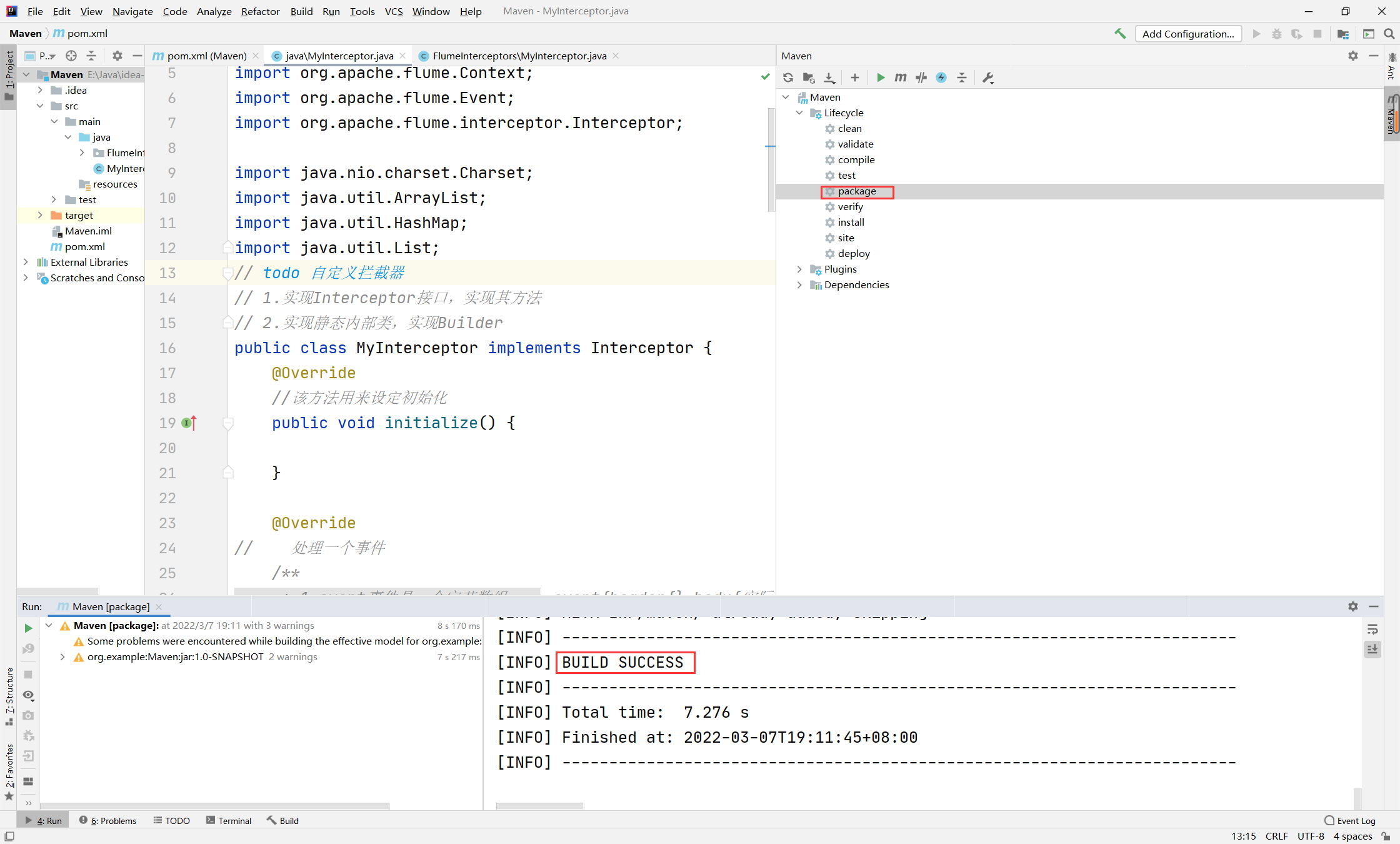Open Maven Settings wrench icon
This screenshot has width=1400, height=844.
987,78
